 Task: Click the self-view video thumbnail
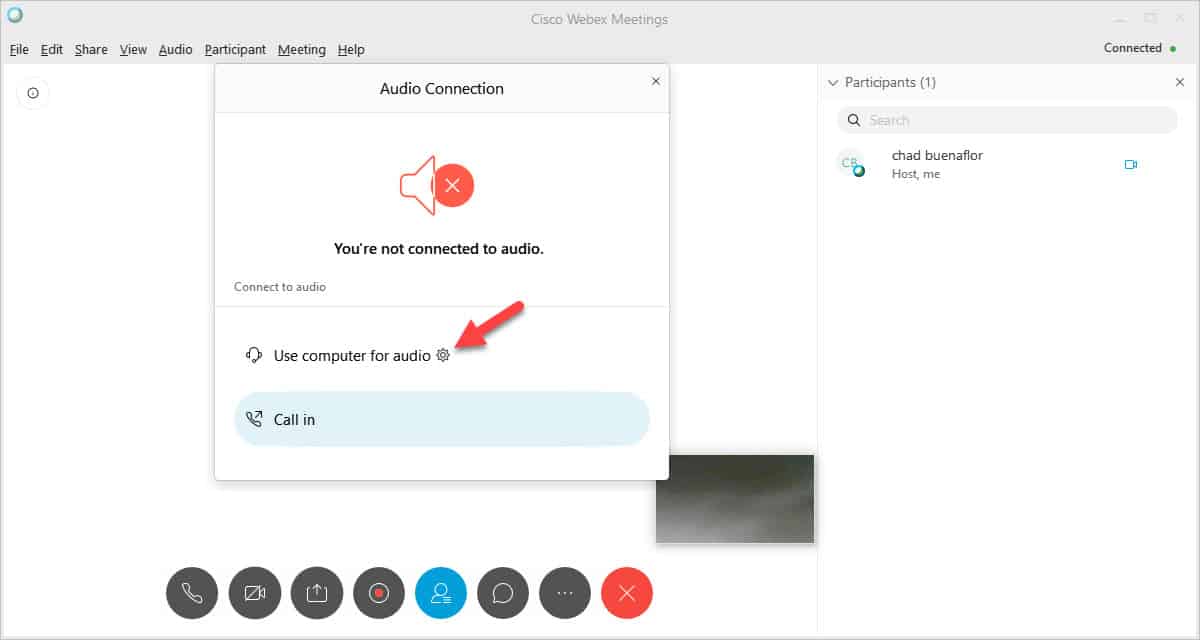tap(735, 499)
